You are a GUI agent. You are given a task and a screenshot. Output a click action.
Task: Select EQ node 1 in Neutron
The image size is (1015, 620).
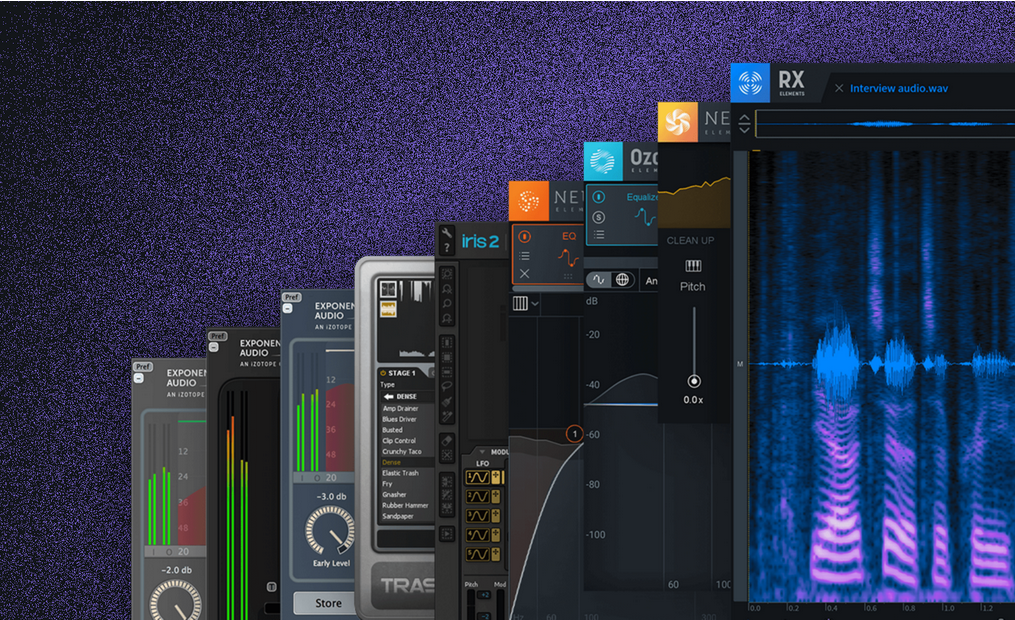pyautogui.click(x=574, y=434)
